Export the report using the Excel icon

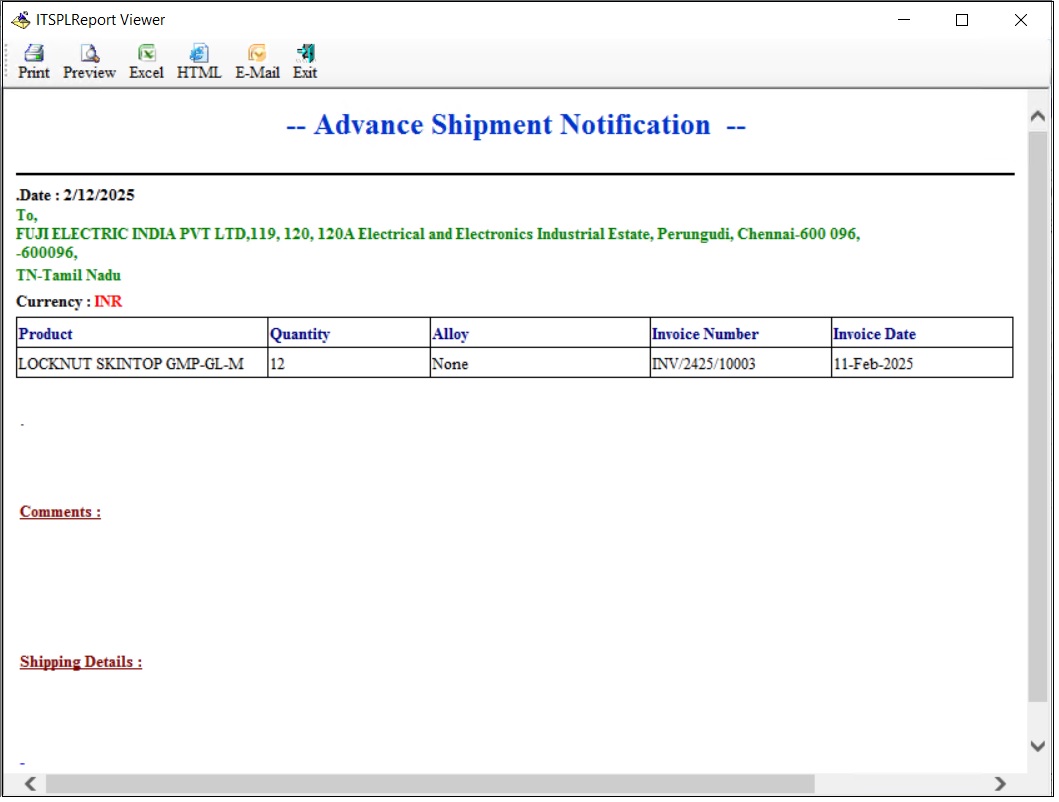tap(146, 60)
